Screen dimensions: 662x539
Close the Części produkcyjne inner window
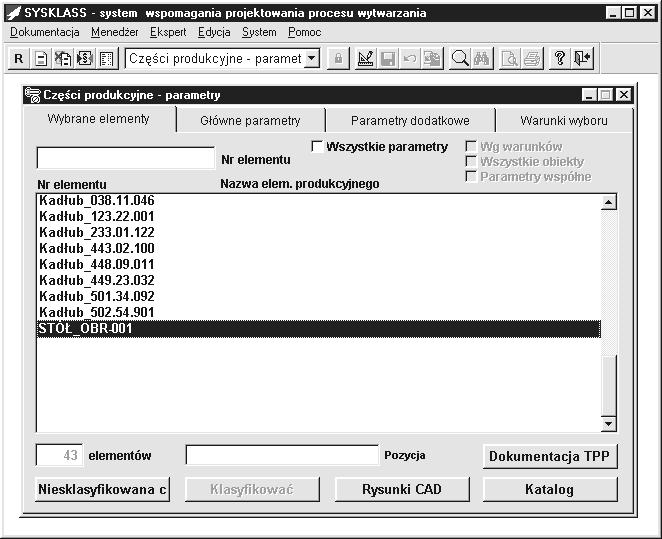point(624,95)
